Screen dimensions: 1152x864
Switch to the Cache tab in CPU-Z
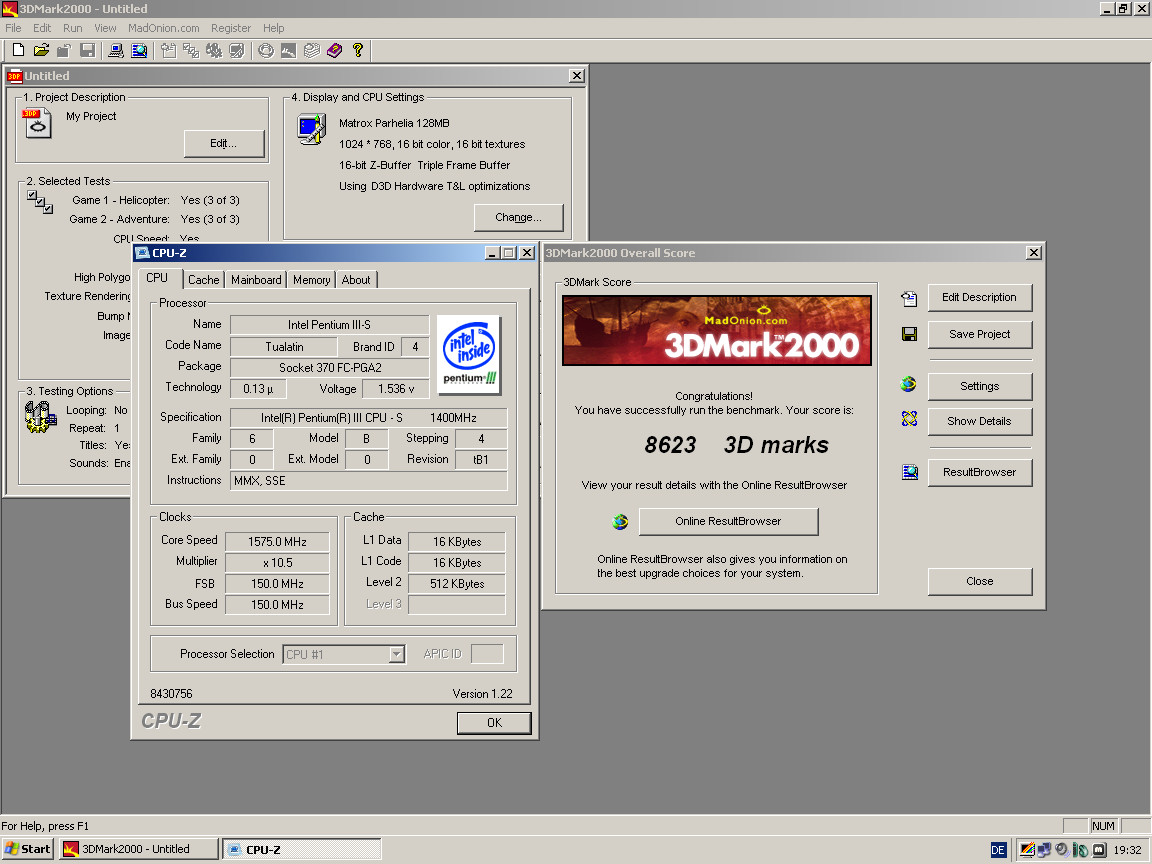pos(204,280)
